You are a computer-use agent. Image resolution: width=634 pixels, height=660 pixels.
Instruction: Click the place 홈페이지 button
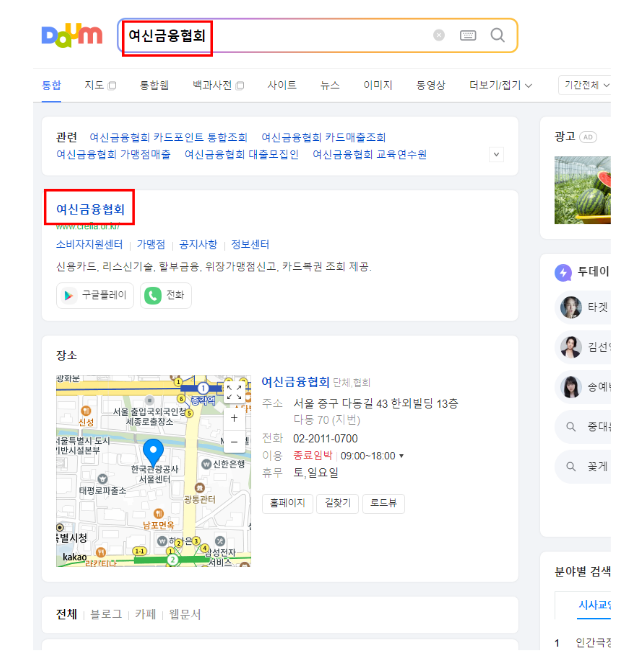pyautogui.click(x=288, y=503)
